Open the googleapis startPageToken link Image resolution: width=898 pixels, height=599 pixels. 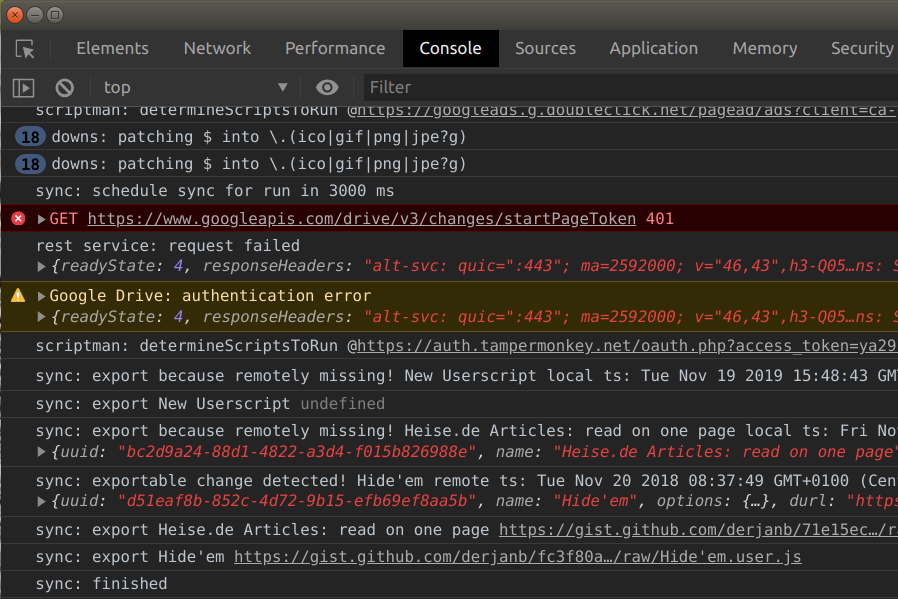pos(361,219)
